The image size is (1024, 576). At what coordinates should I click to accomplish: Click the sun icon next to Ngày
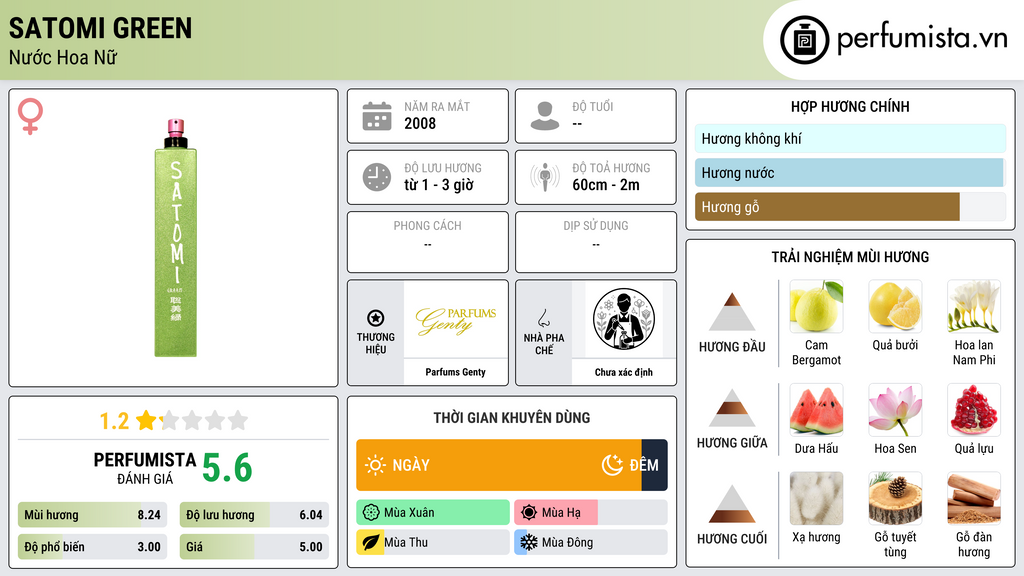[x=375, y=465]
